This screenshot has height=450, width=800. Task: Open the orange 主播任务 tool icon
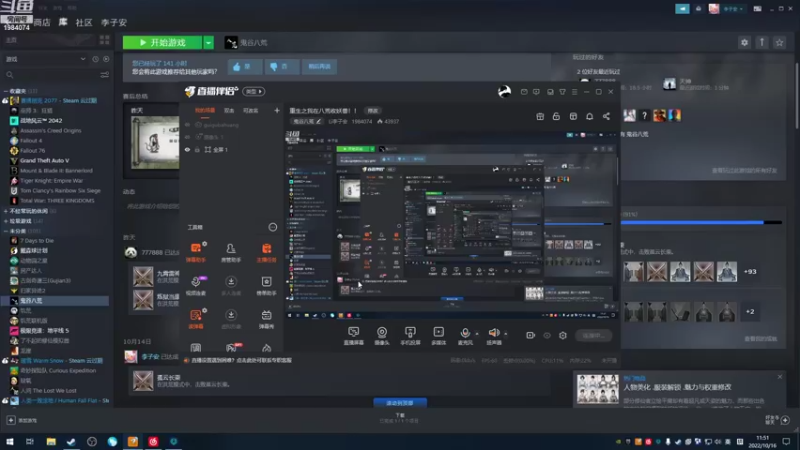tap(266, 252)
